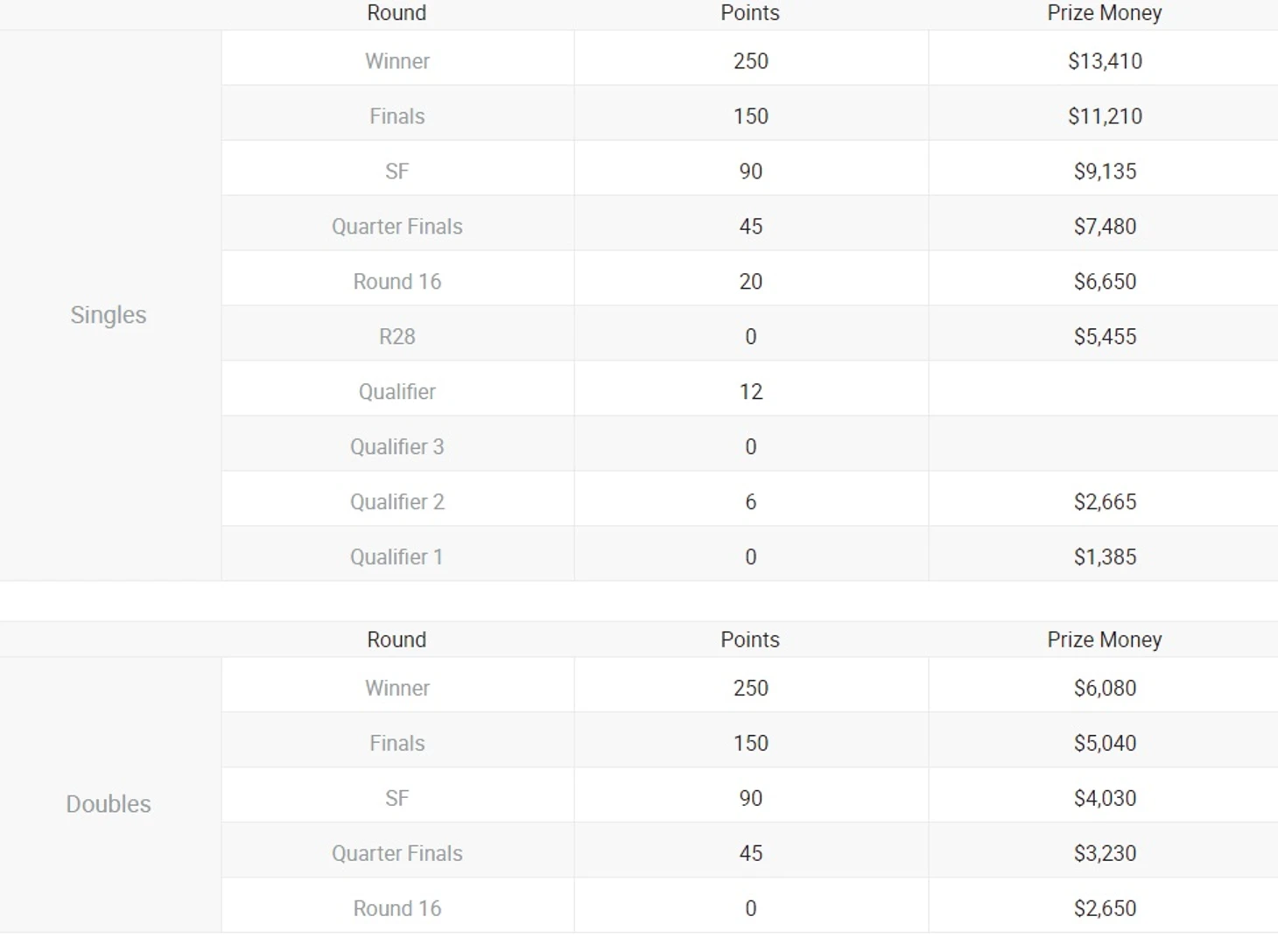Select the Qualifier 2 round label
The height and width of the screenshot is (952, 1278).
coord(397,502)
